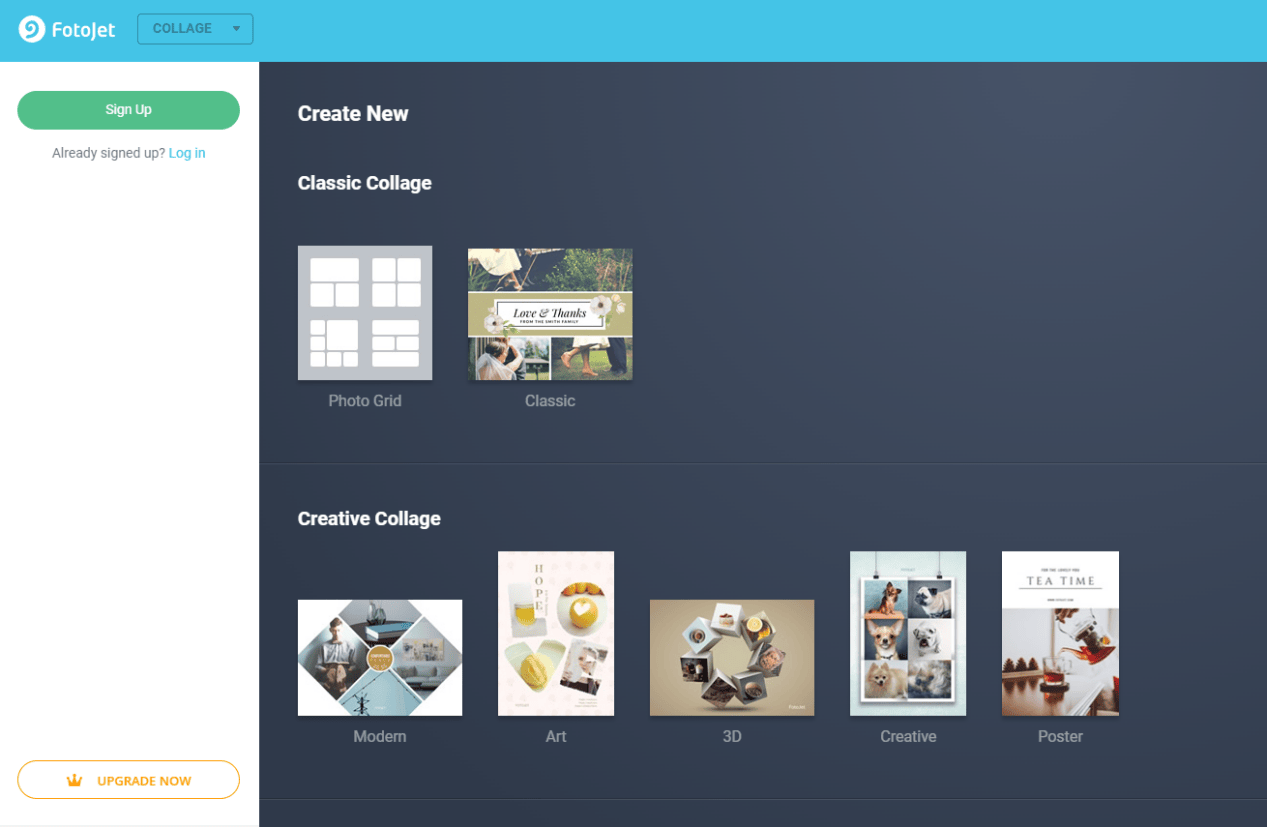Select the Creative collage thumbnail

point(908,633)
